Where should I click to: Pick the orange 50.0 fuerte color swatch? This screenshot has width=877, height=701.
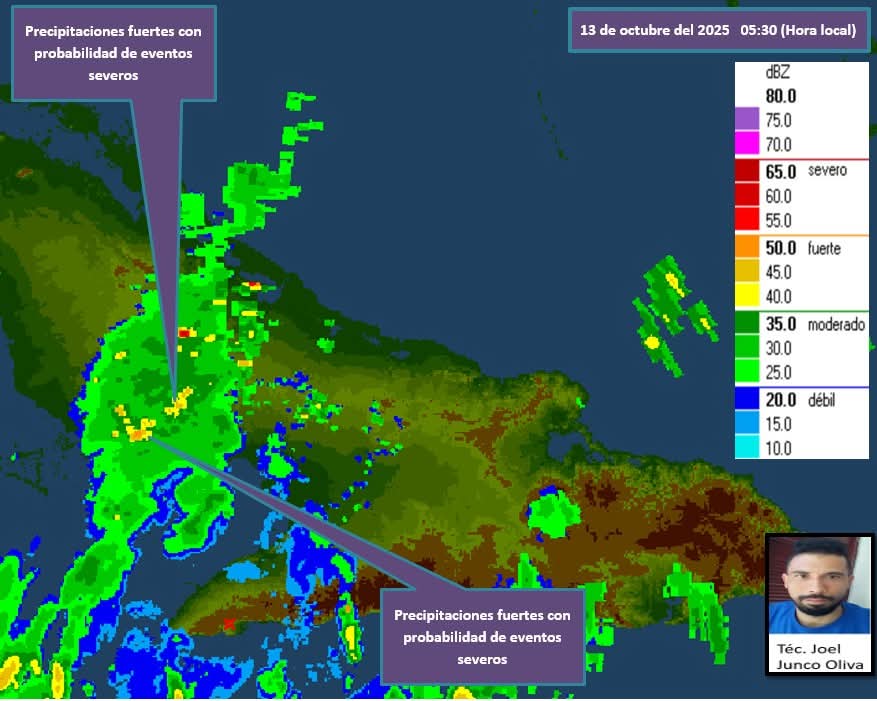[748, 247]
